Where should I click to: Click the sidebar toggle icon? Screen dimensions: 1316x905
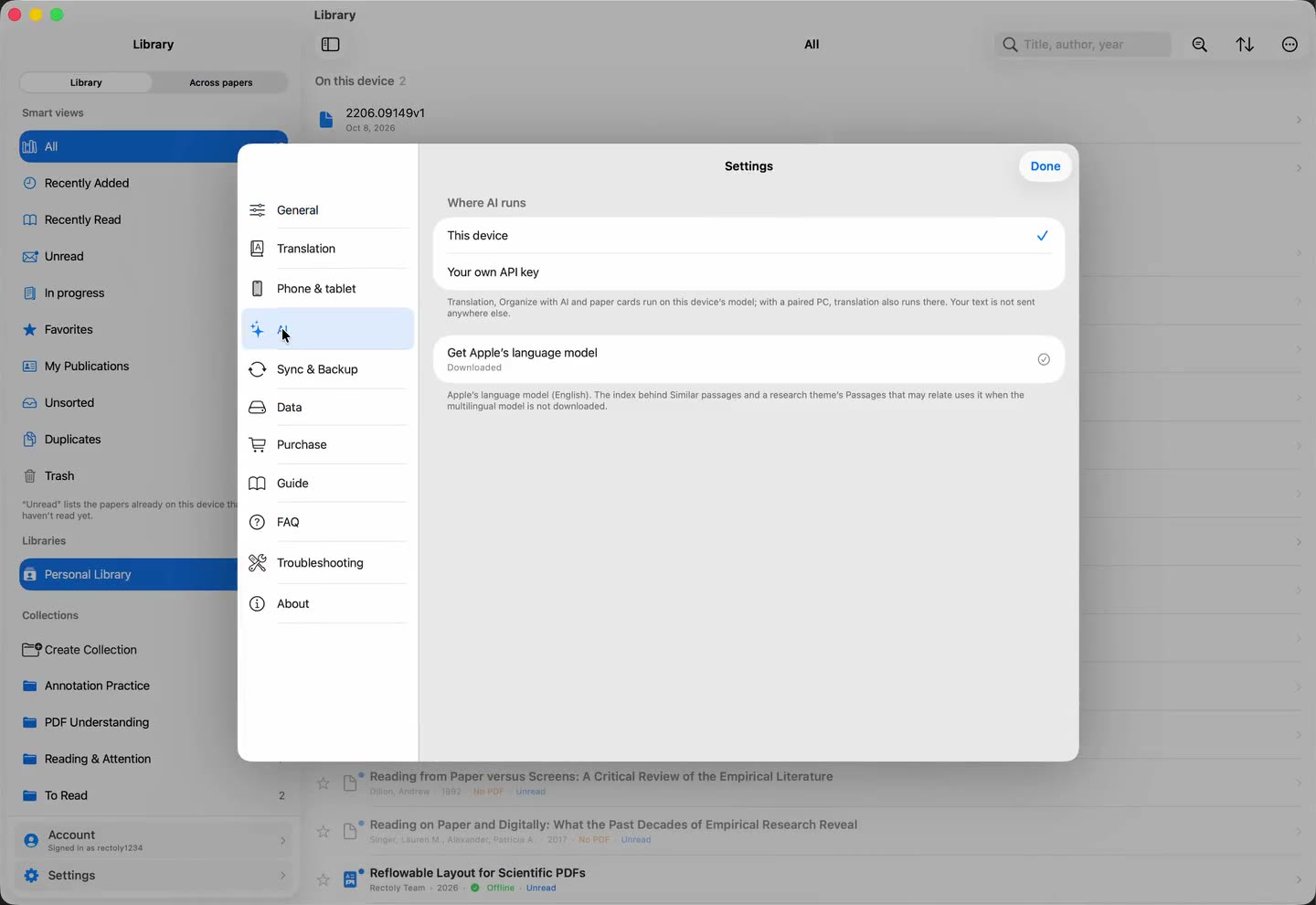[x=331, y=45]
